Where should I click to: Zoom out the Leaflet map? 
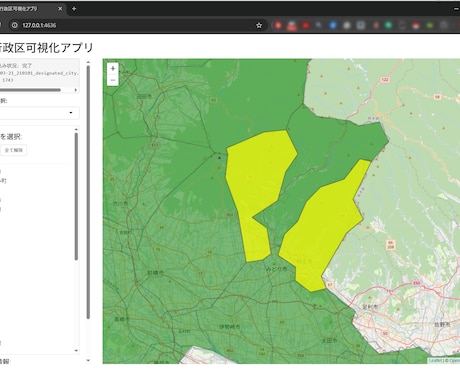(x=113, y=80)
